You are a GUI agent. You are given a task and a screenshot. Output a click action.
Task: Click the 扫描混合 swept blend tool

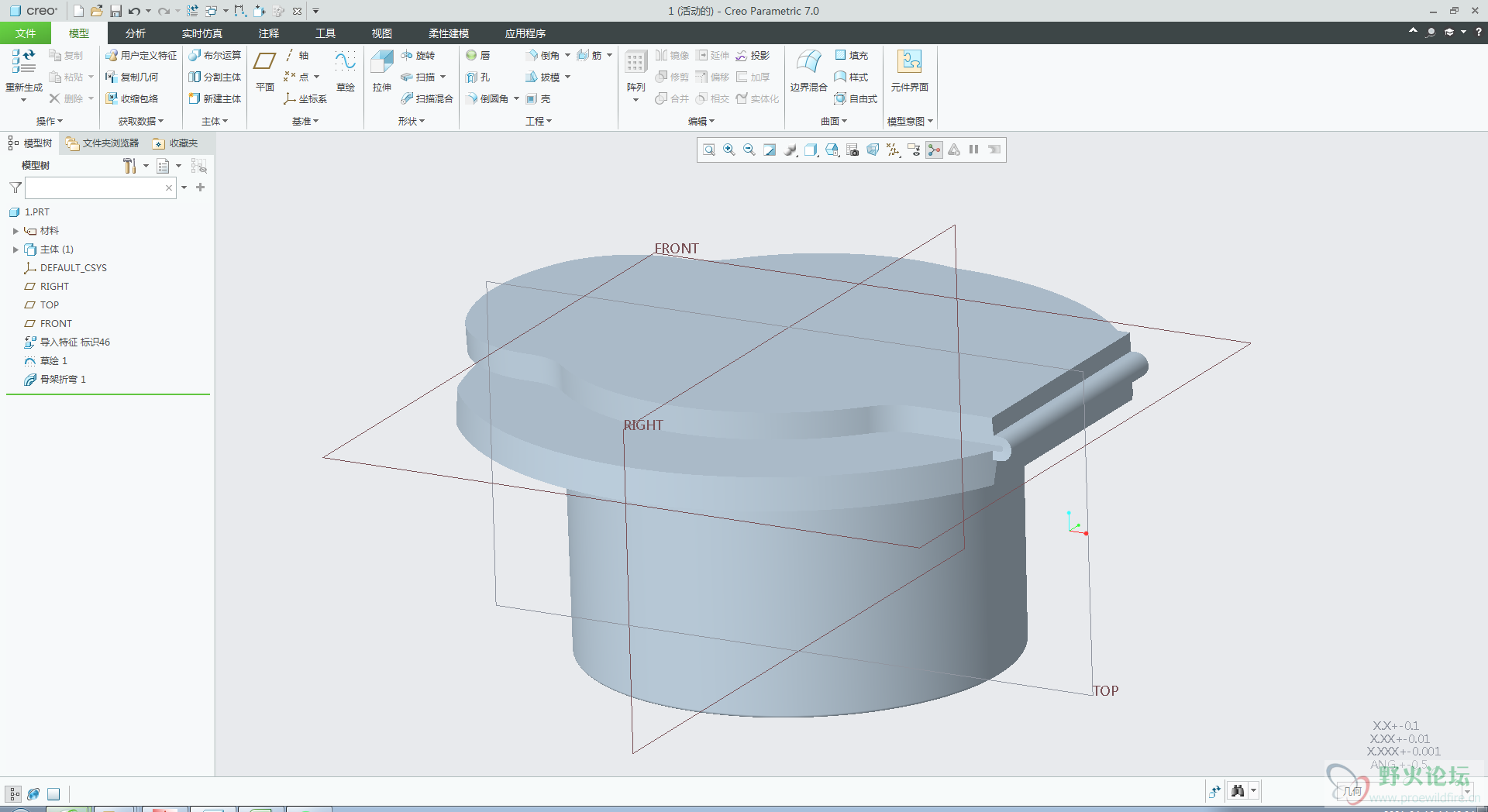(x=427, y=98)
